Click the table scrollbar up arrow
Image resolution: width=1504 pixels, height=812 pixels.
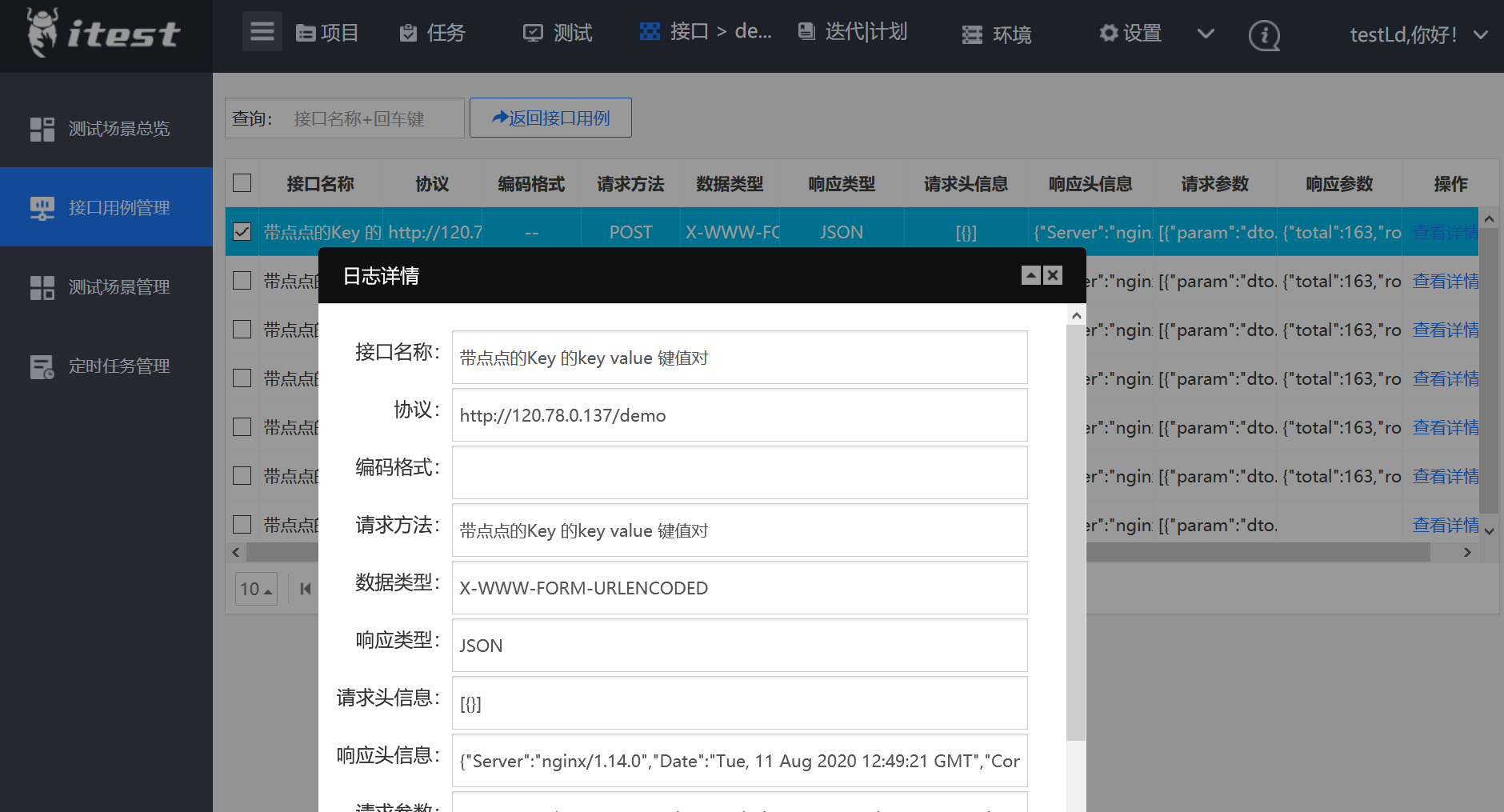[1489, 218]
